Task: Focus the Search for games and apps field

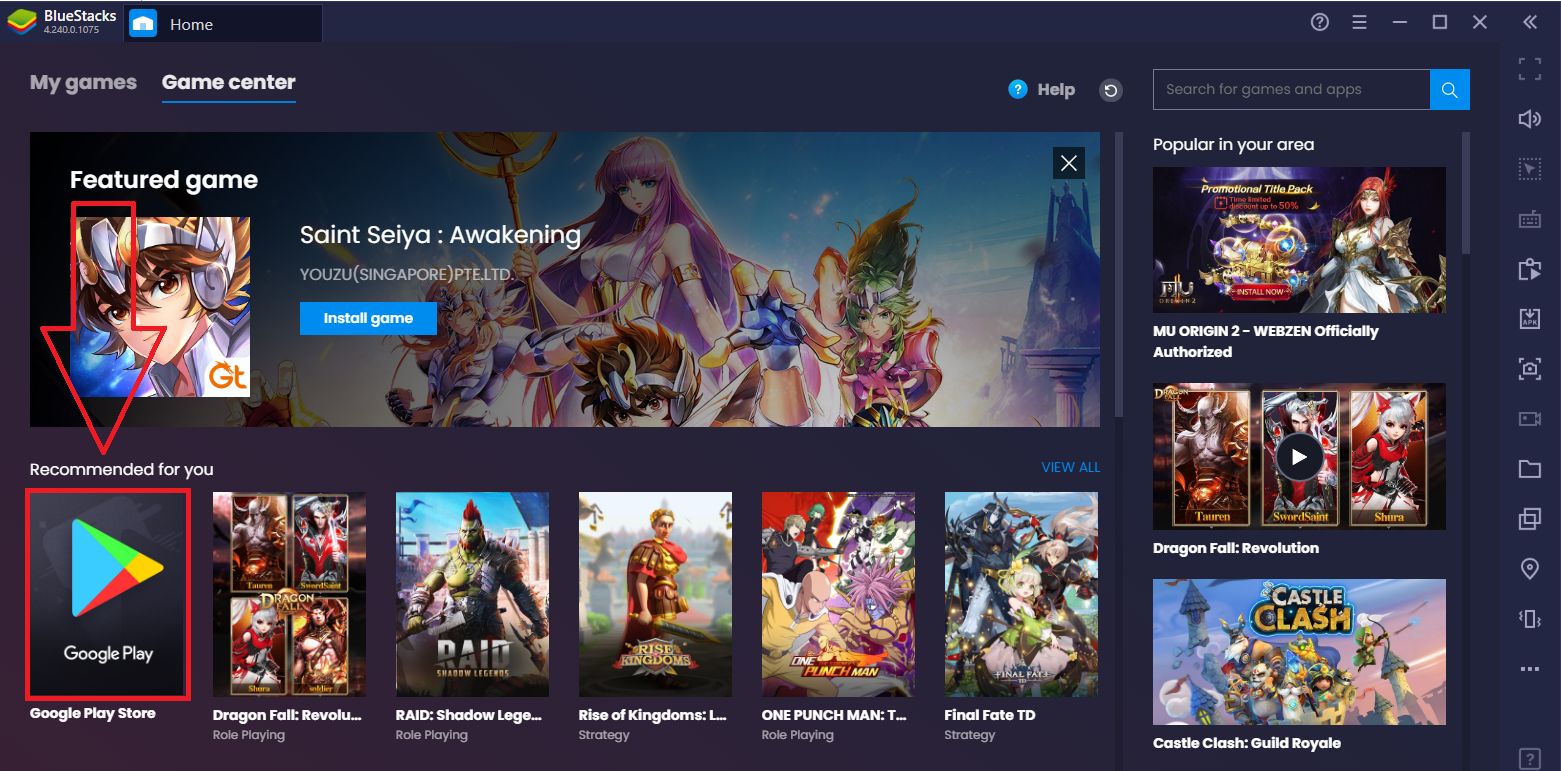Action: 1291,89
